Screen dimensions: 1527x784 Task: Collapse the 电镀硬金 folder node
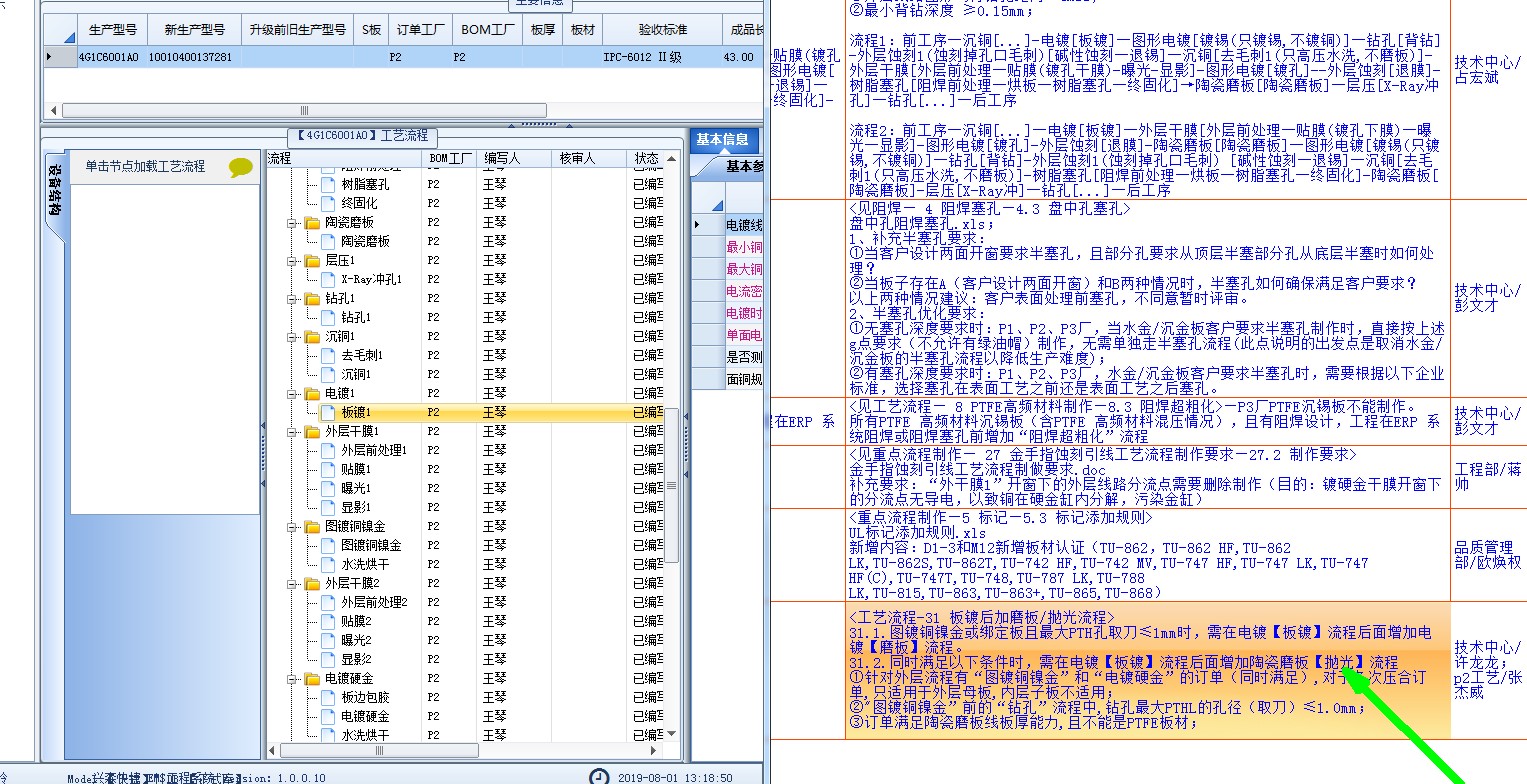click(x=292, y=678)
